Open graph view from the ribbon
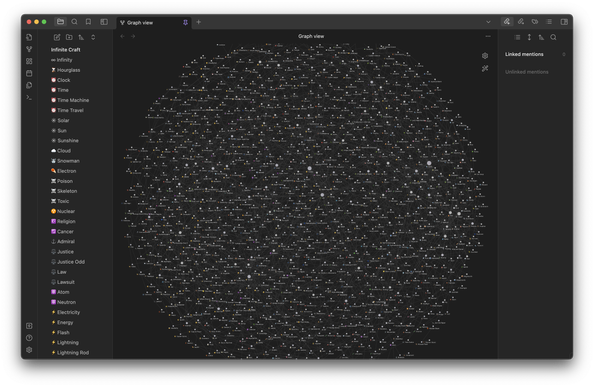 pyautogui.click(x=29, y=49)
